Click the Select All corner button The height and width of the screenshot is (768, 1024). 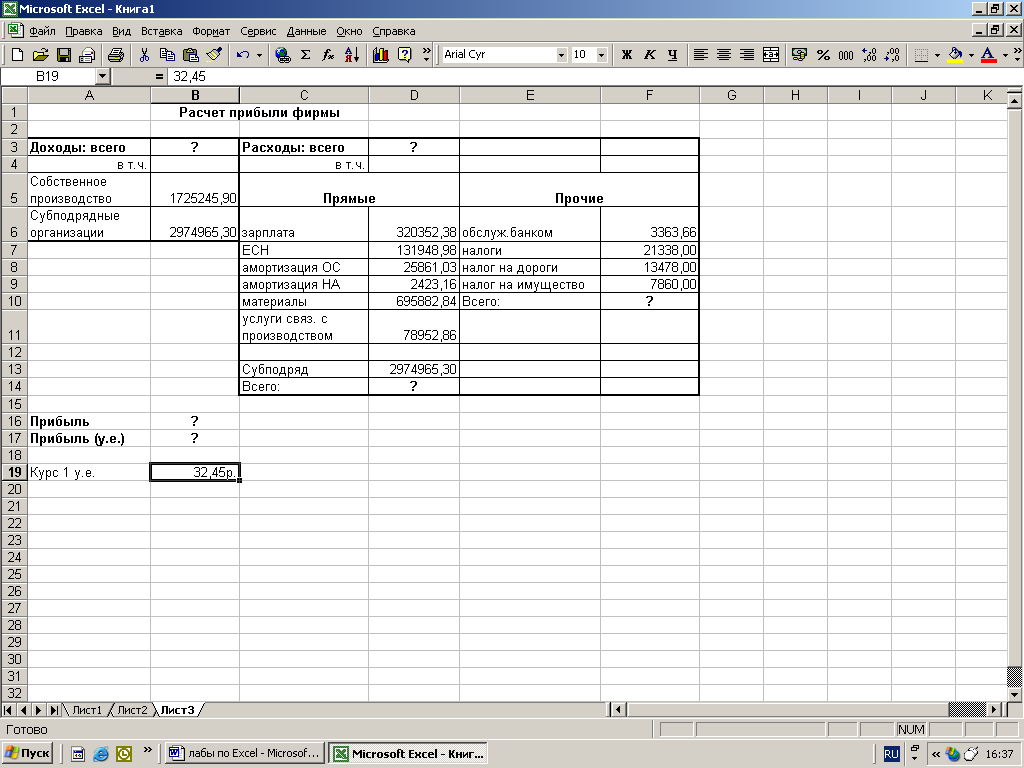(14, 95)
